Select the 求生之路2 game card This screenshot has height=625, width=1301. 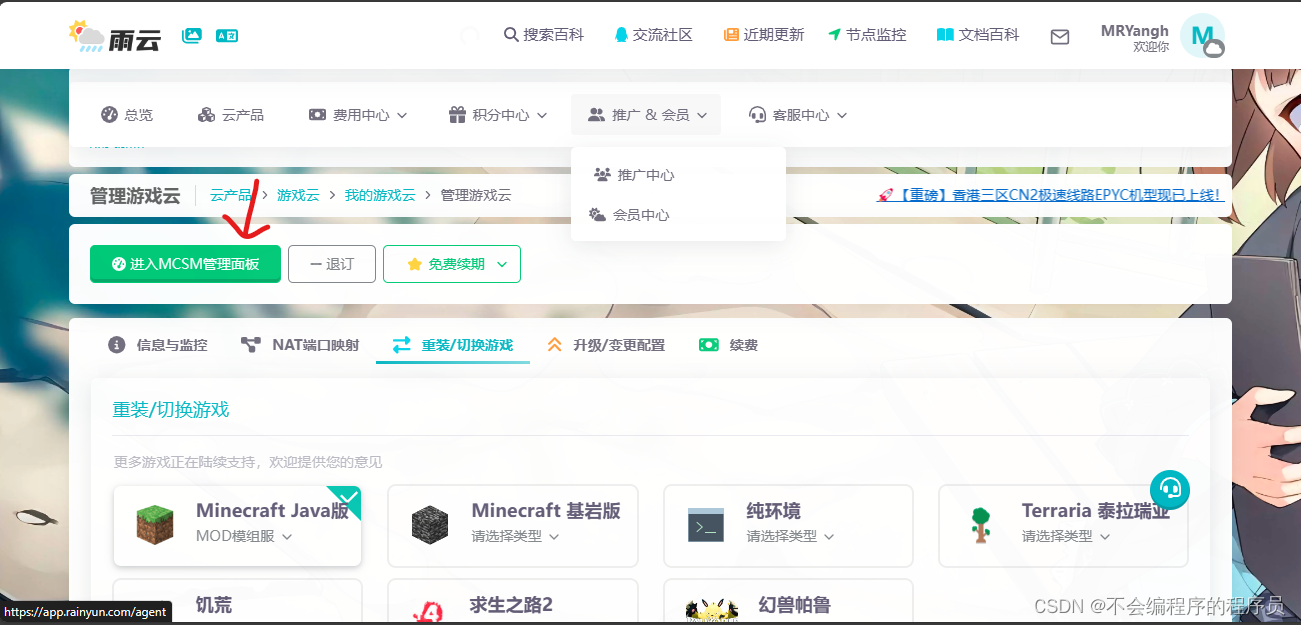(512, 600)
